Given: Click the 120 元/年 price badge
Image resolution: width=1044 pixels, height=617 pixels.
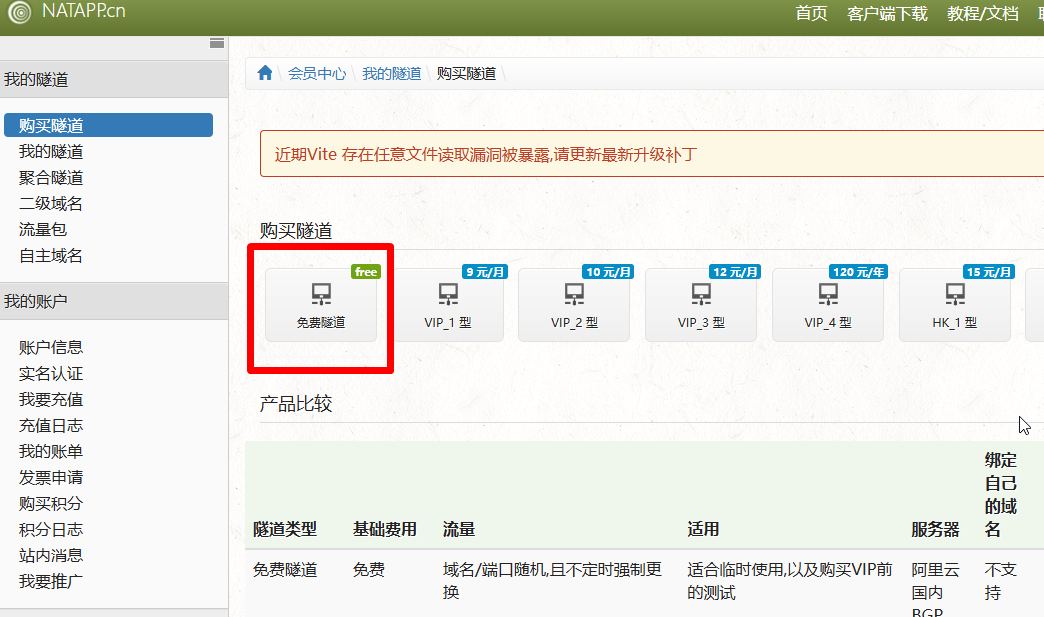Looking at the screenshot, I should click(858, 272).
